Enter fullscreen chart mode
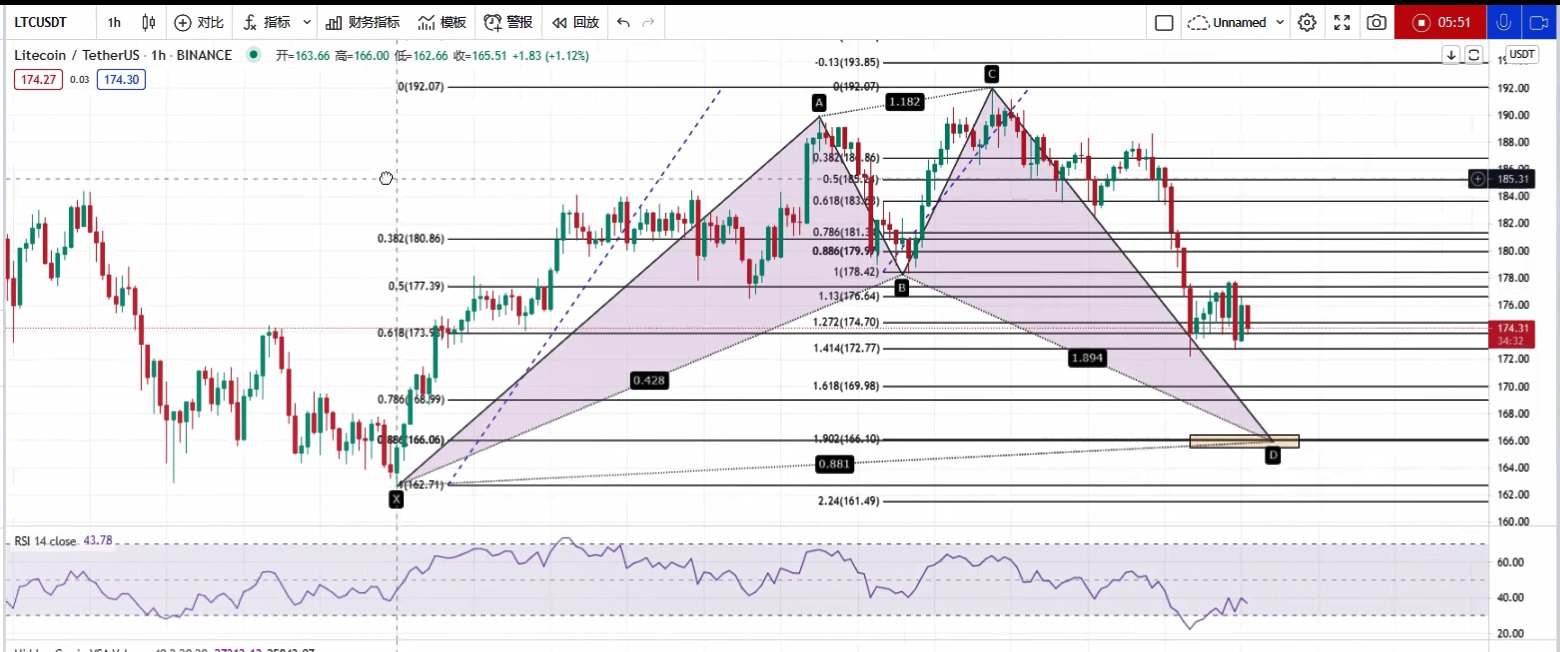The image size is (1560, 652). pos(1342,22)
